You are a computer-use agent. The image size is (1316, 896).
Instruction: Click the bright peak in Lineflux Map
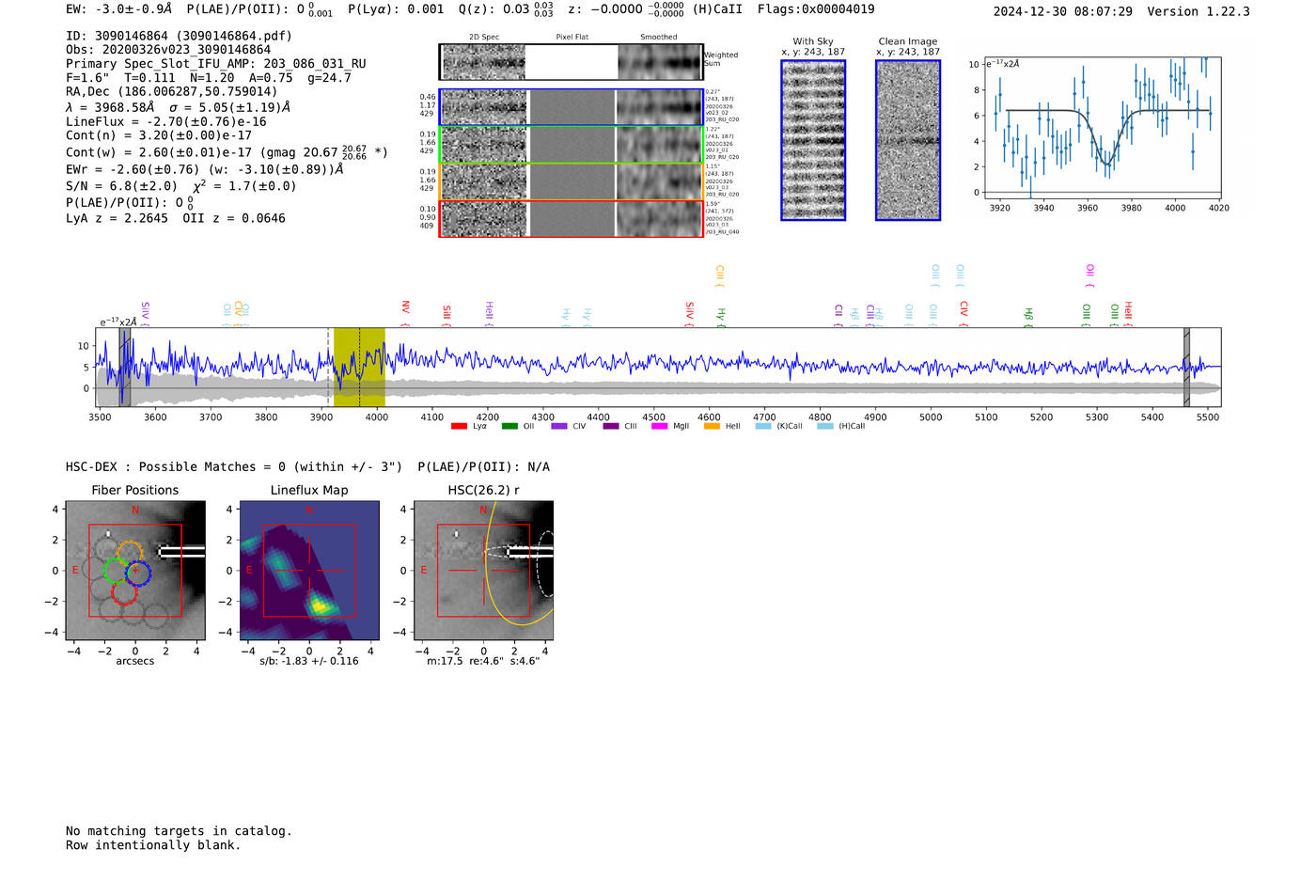click(x=321, y=606)
